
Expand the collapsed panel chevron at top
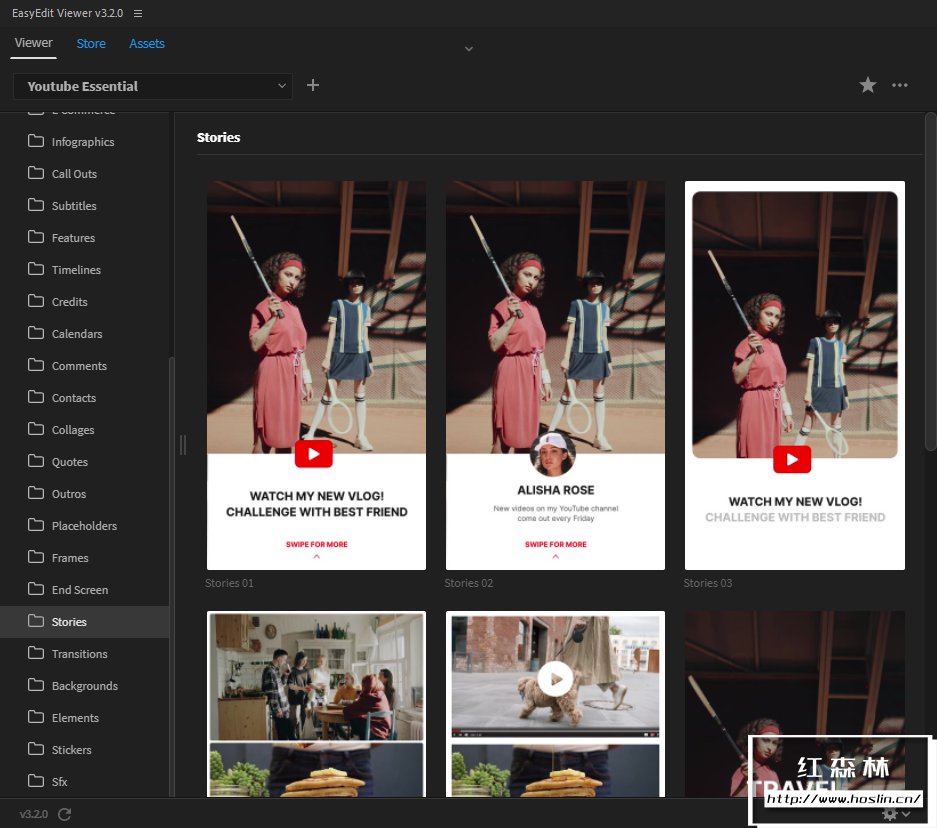[x=468, y=48]
